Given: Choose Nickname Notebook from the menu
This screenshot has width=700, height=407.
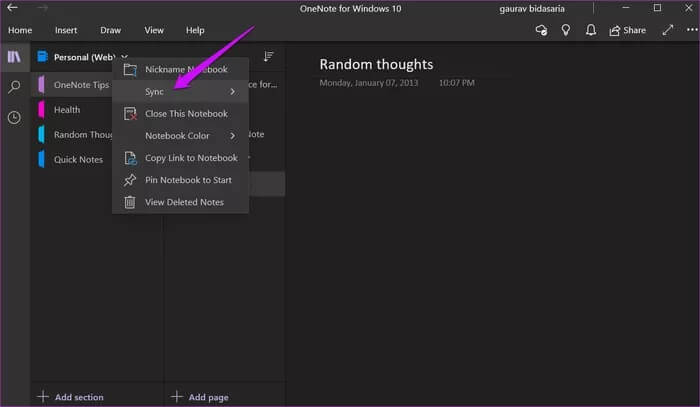Looking at the screenshot, I should click(180, 70).
